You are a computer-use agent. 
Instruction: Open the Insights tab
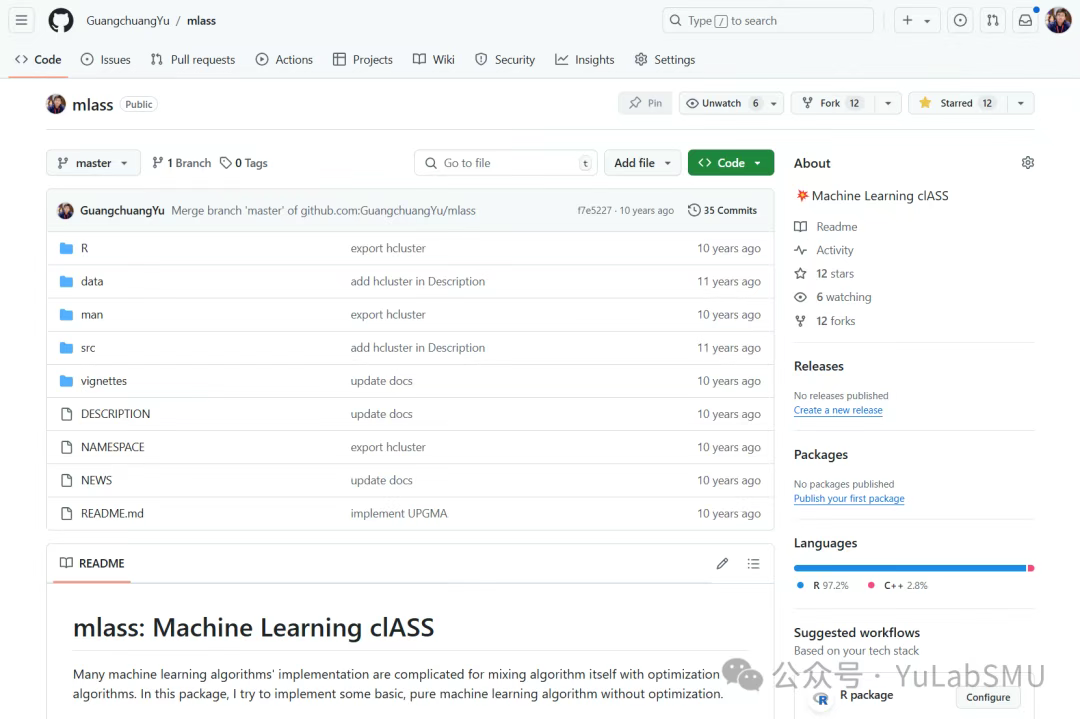585,60
